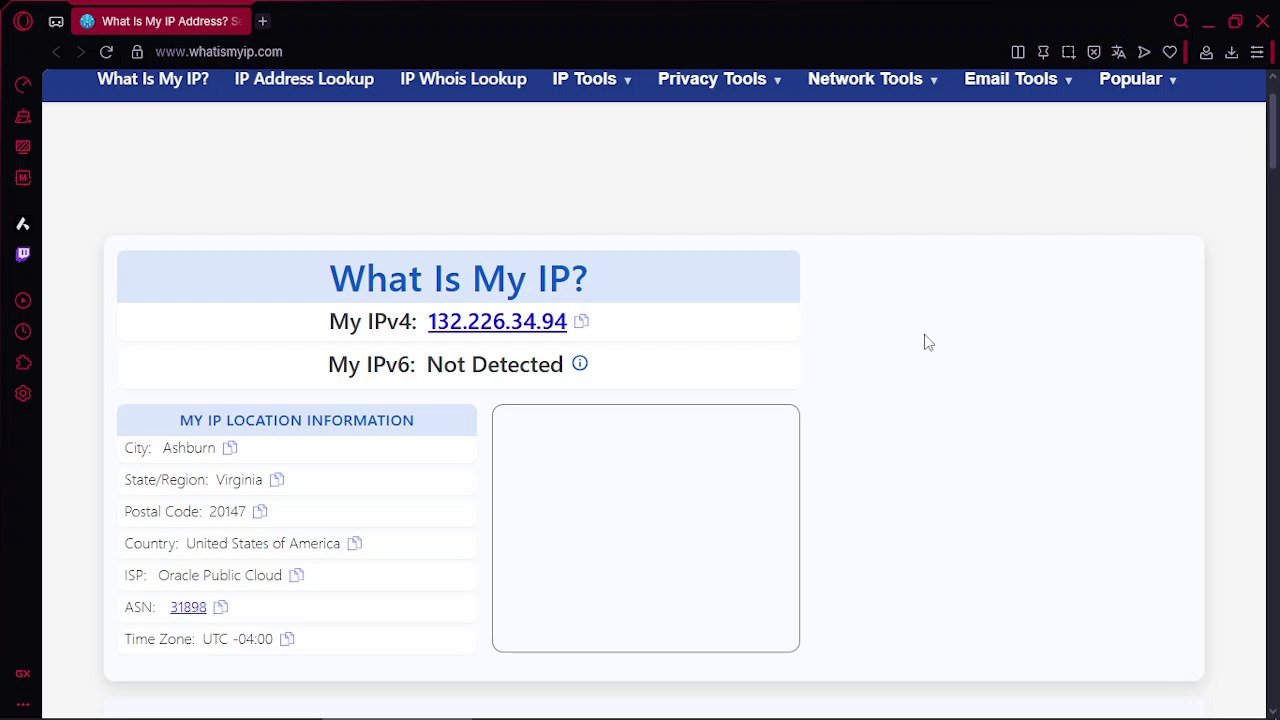Click the IPv6 info icon
The image size is (1280, 720).
(580, 364)
